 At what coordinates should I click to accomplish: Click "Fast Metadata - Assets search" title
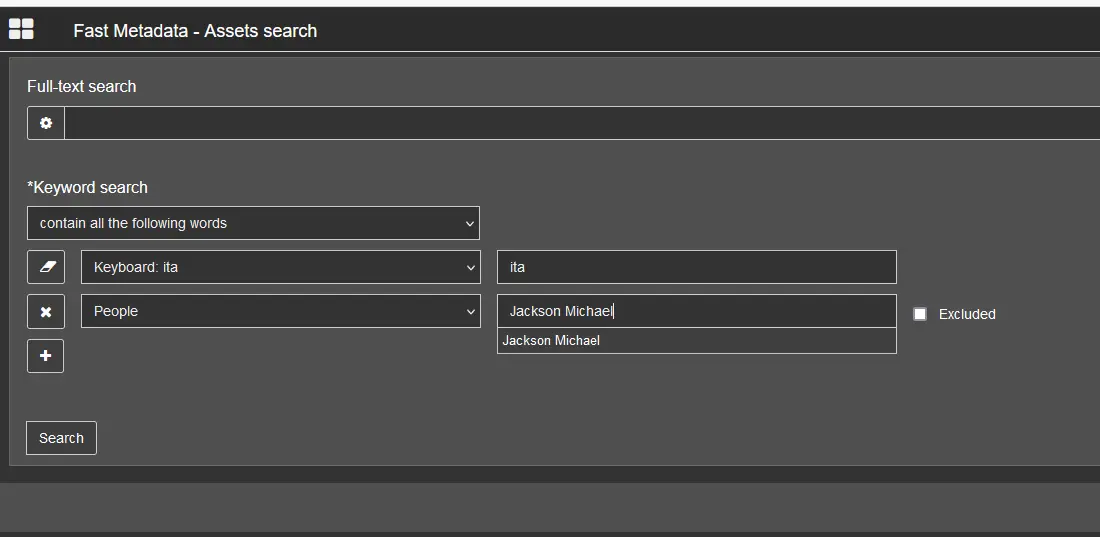pyautogui.click(x=195, y=31)
